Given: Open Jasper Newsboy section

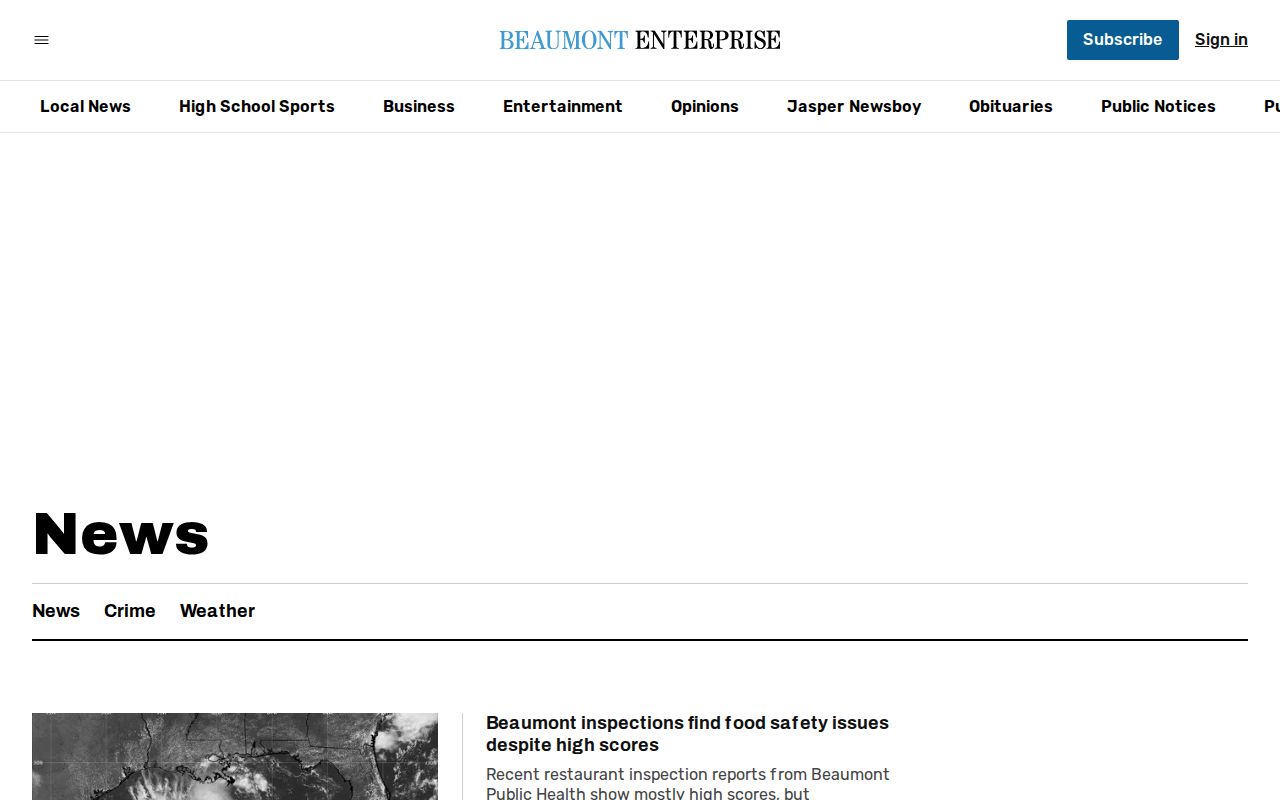Looking at the screenshot, I should pyautogui.click(x=854, y=106).
